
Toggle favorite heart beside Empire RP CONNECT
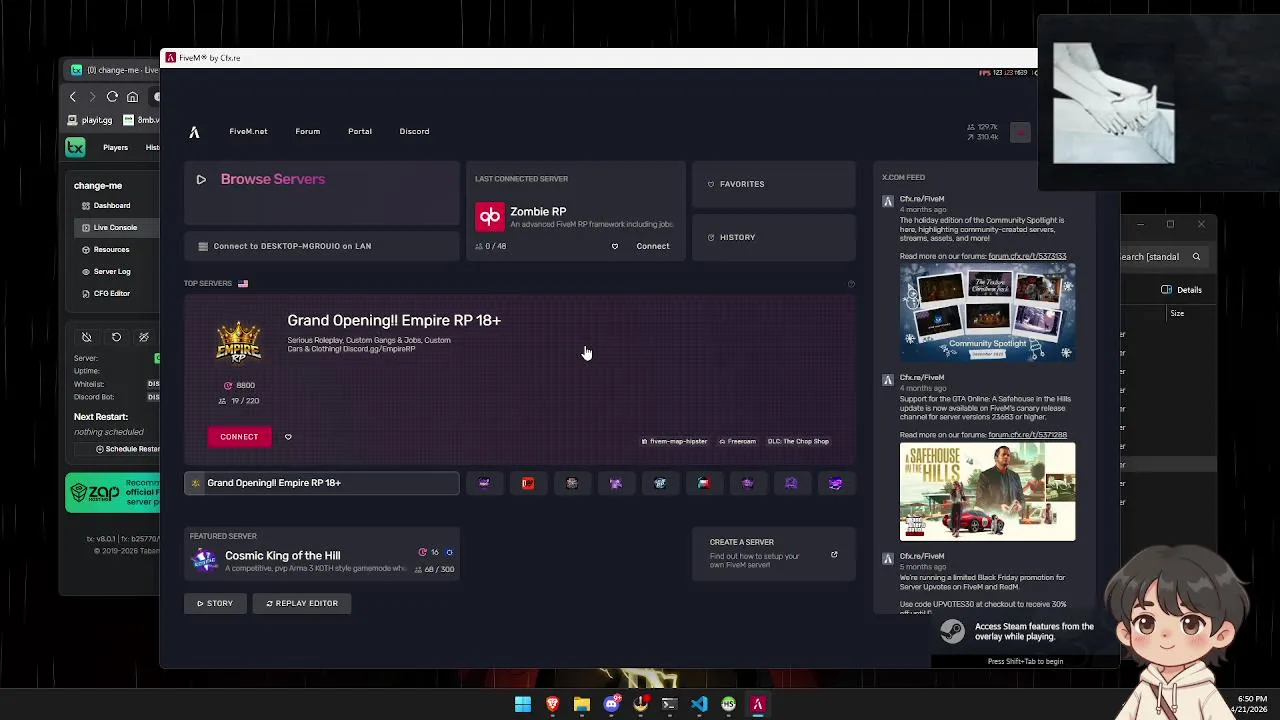pyautogui.click(x=288, y=437)
